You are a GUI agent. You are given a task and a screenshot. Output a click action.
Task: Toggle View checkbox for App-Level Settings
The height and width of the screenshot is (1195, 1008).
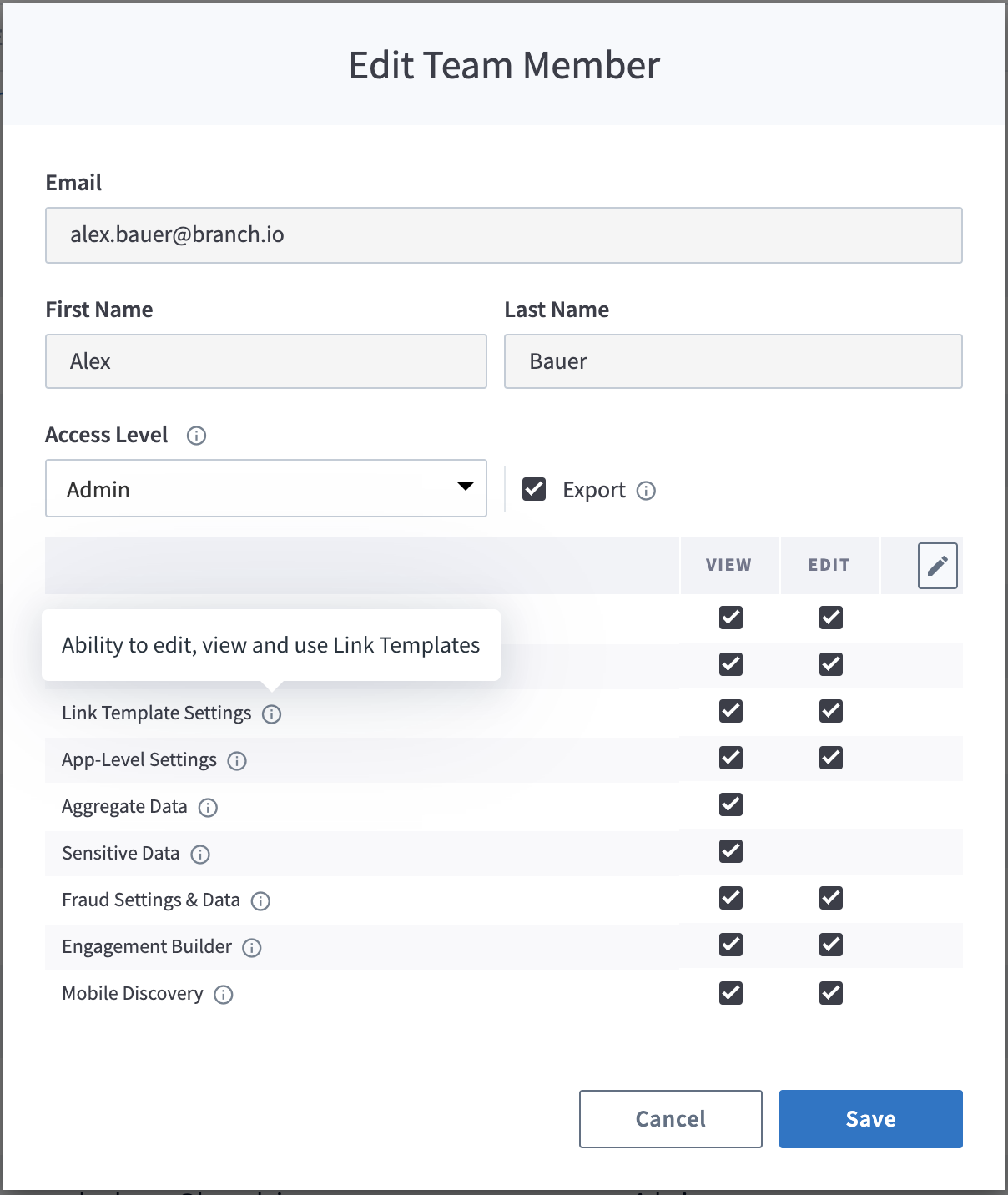point(731,758)
